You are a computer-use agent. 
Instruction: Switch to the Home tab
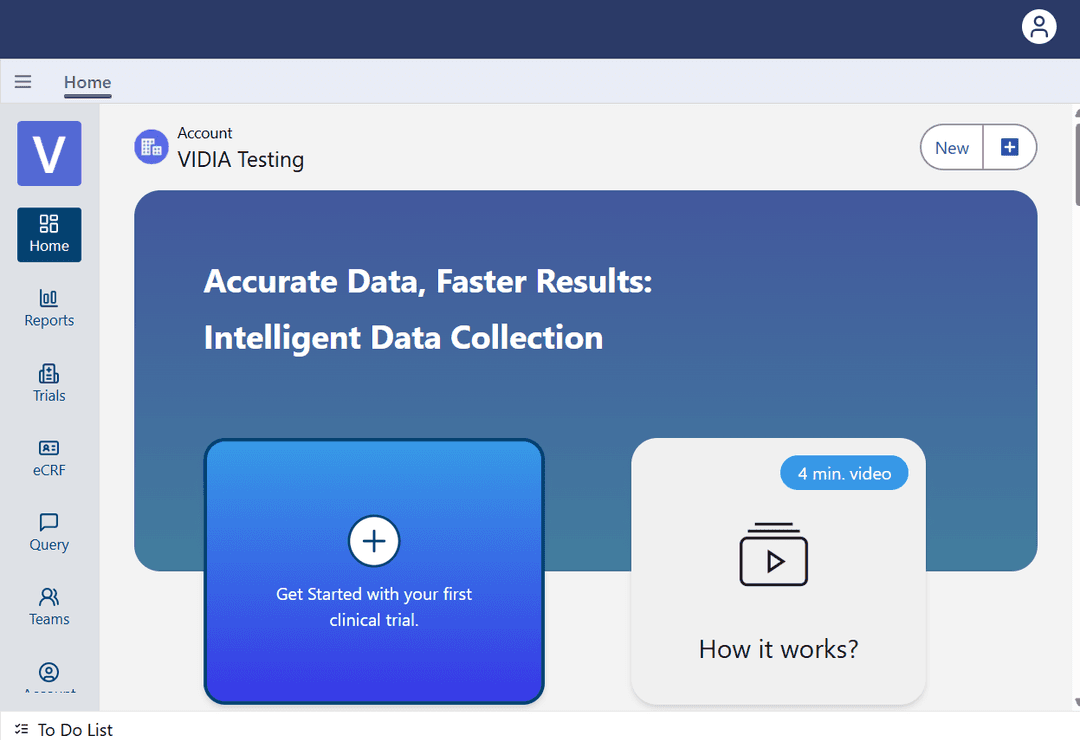click(x=87, y=82)
